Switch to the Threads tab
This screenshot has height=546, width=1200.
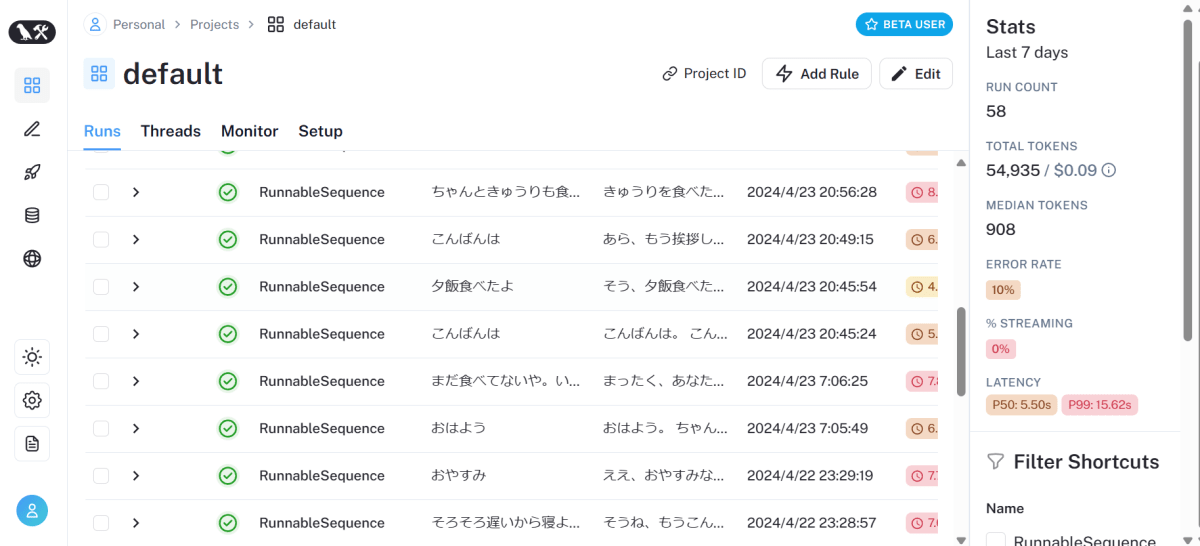(x=170, y=131)
